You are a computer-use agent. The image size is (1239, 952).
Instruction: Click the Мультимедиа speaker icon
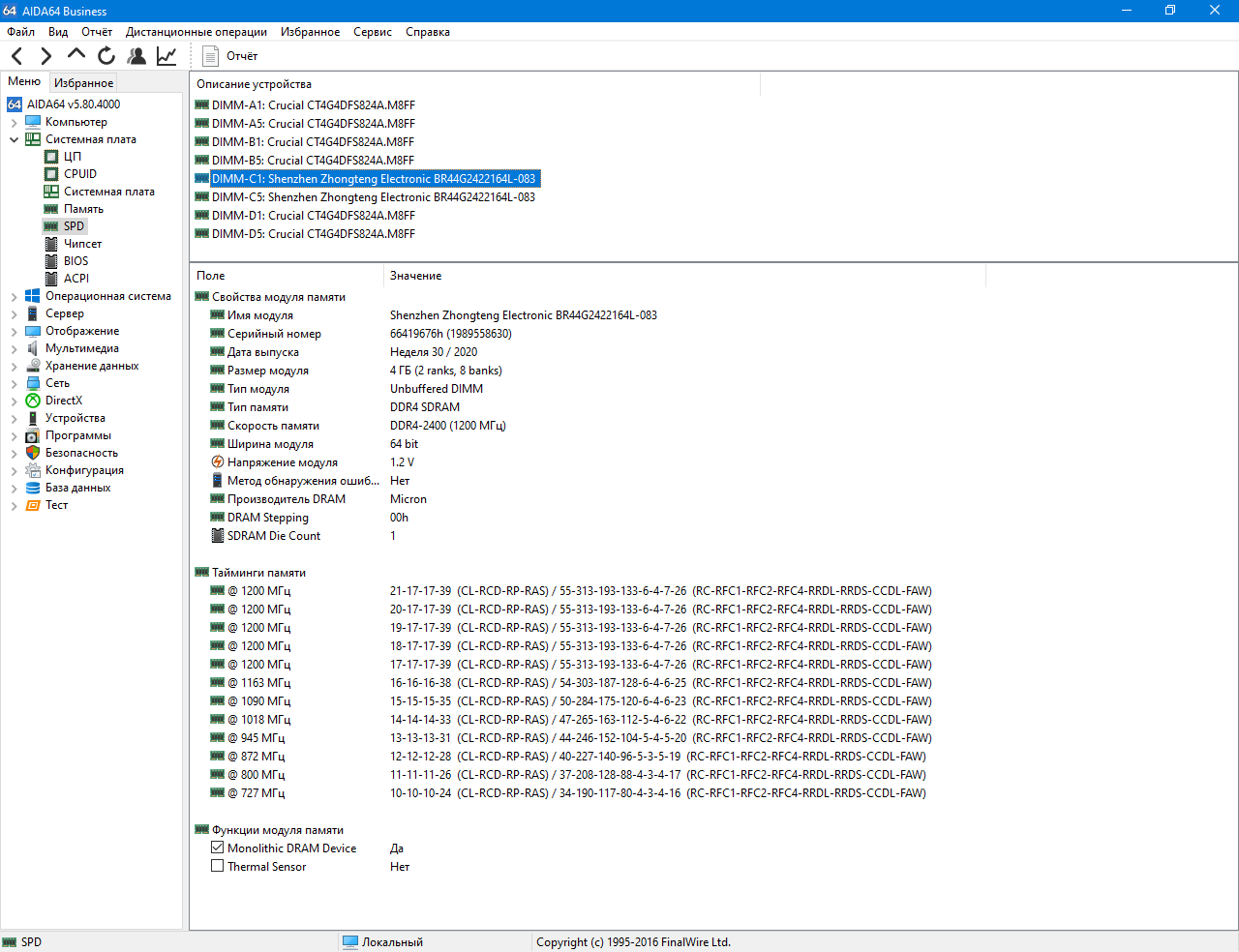click(x=33, y=348)
